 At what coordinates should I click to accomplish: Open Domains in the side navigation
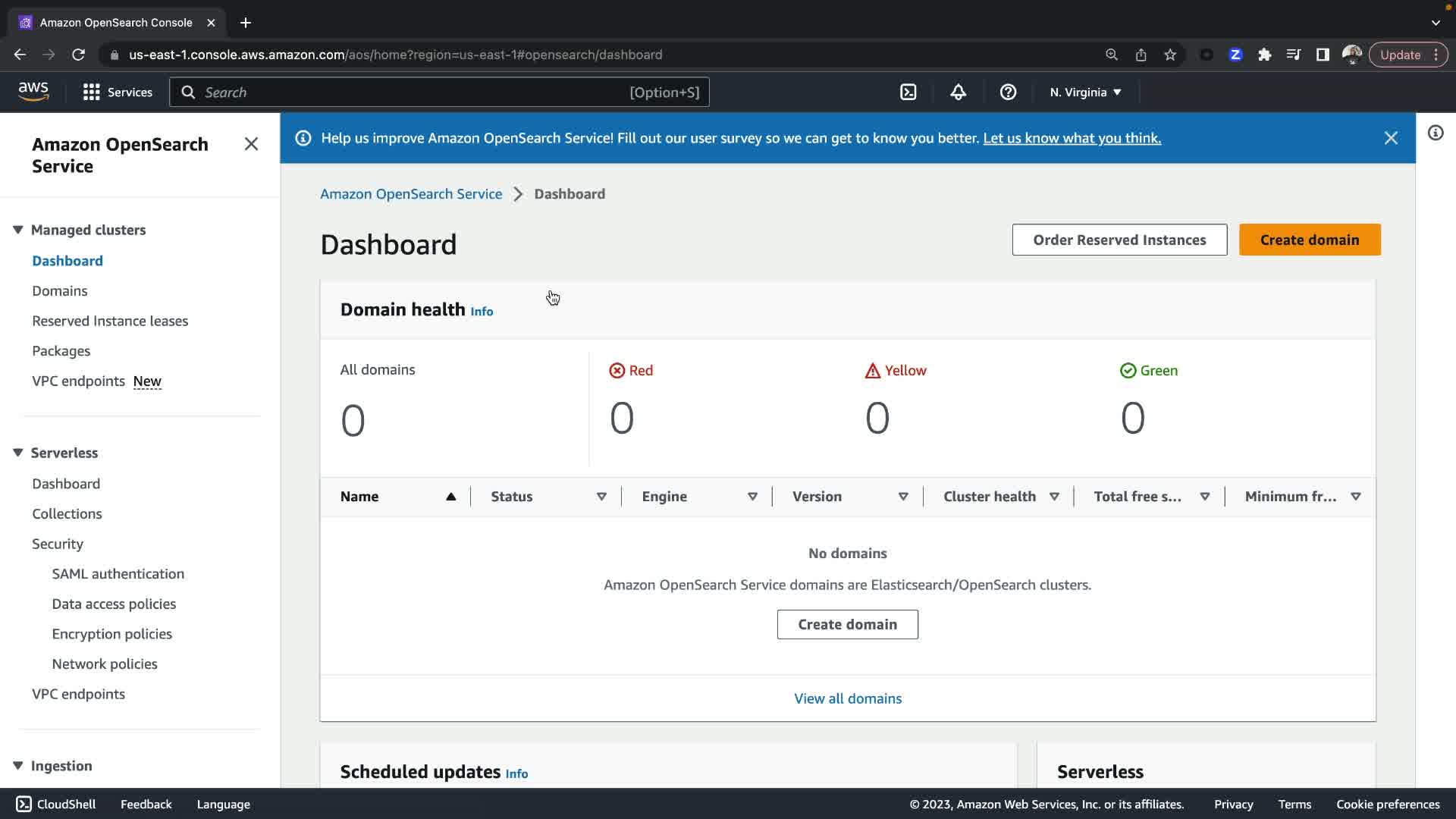(x=59, y=290)
